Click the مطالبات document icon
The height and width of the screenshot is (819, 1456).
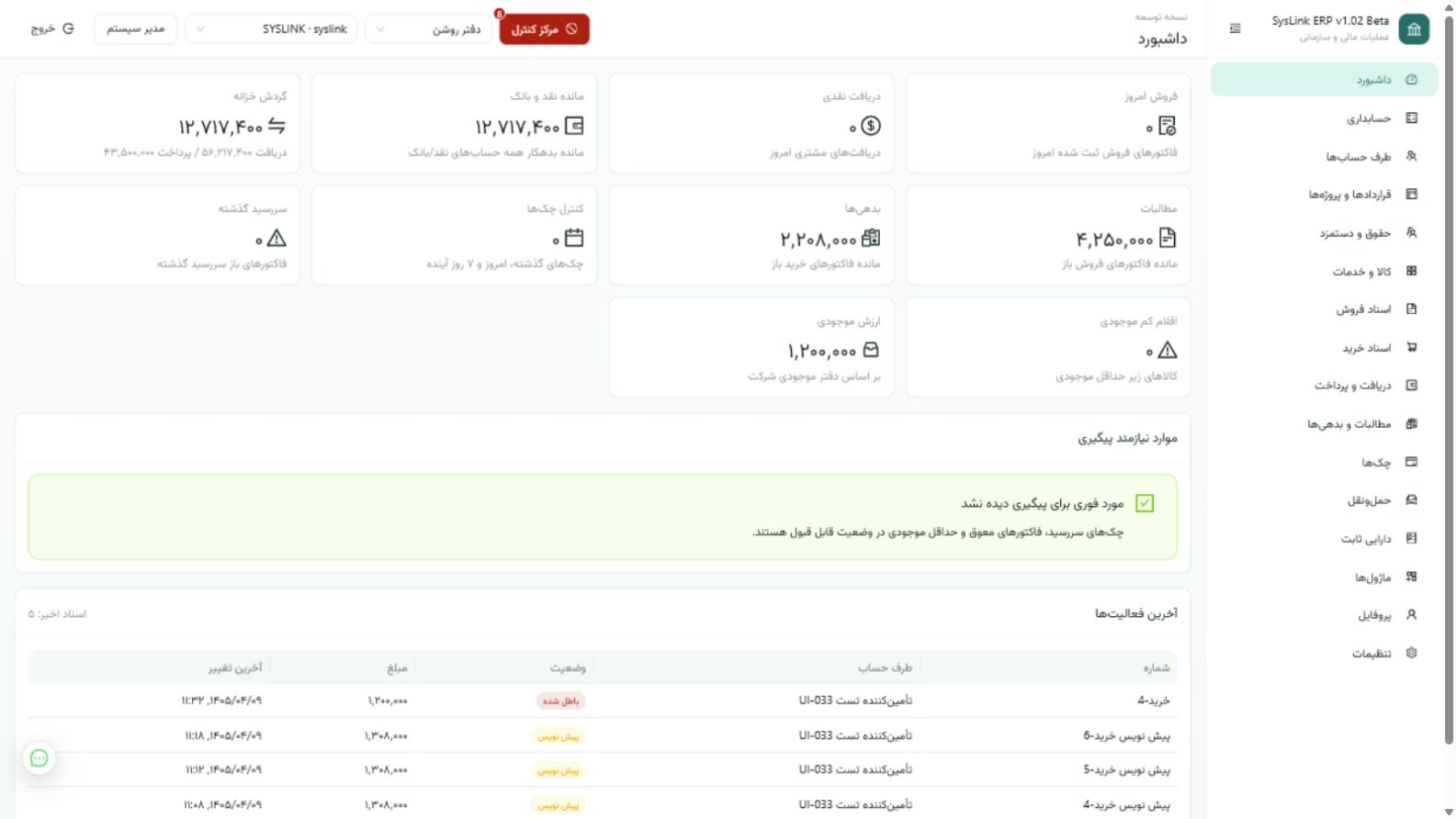click(1168, 239)
